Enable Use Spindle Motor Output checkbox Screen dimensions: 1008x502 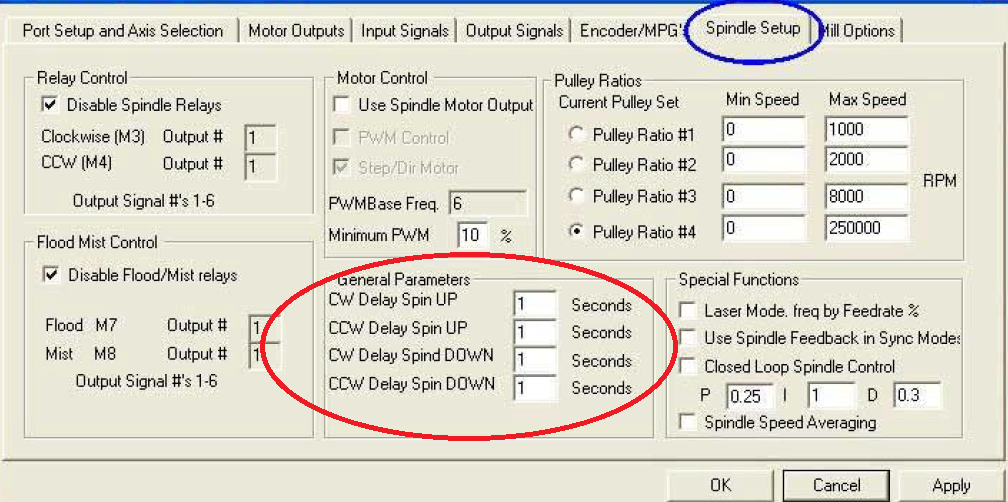[343, 104]
